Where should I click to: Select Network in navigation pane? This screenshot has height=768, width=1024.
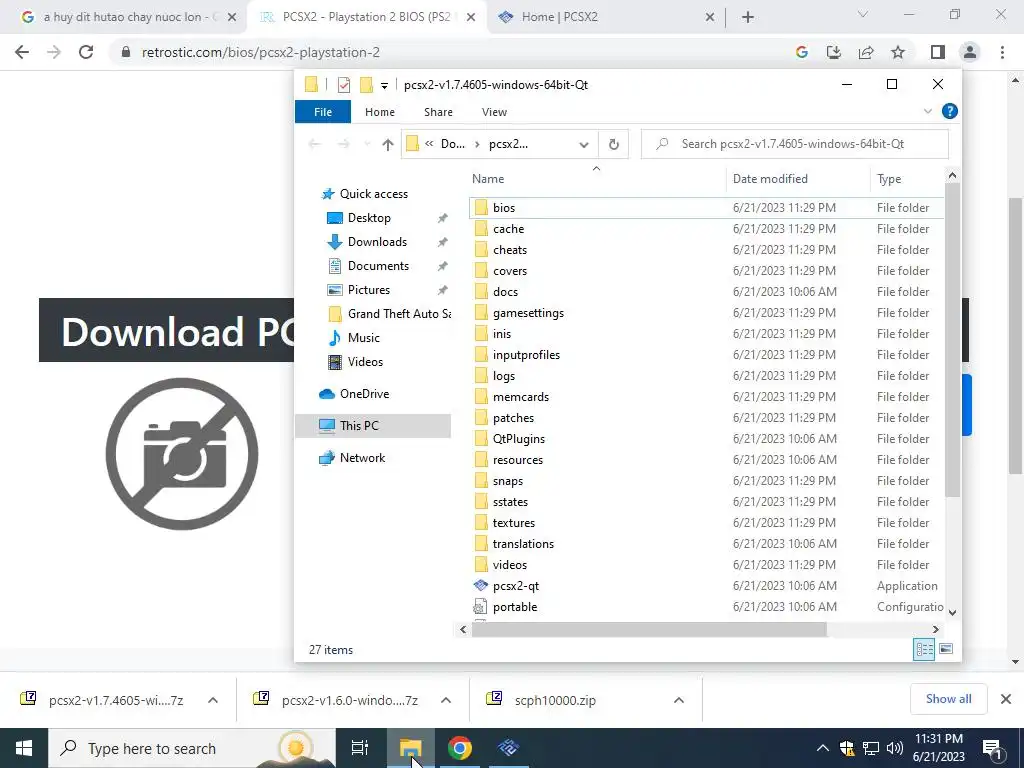pos(362,458)
